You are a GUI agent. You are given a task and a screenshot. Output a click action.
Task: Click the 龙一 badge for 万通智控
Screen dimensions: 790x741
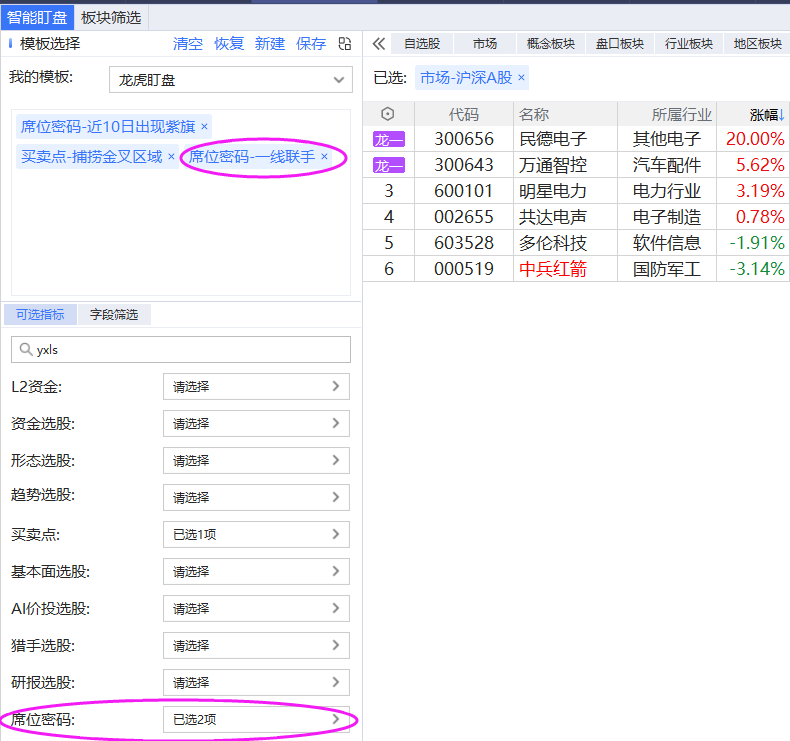[x=388, y=165]
